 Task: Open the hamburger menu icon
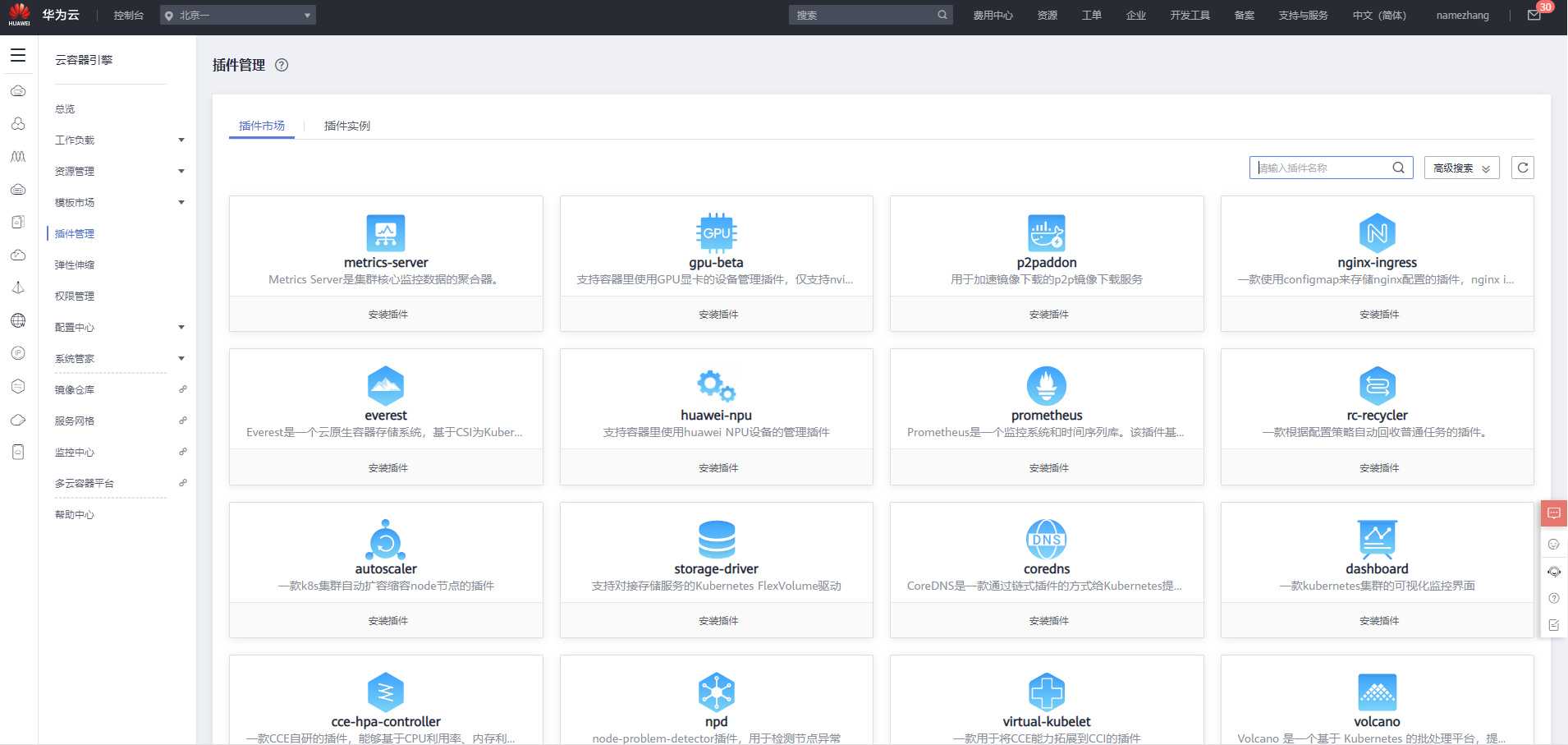click(18, 55)
